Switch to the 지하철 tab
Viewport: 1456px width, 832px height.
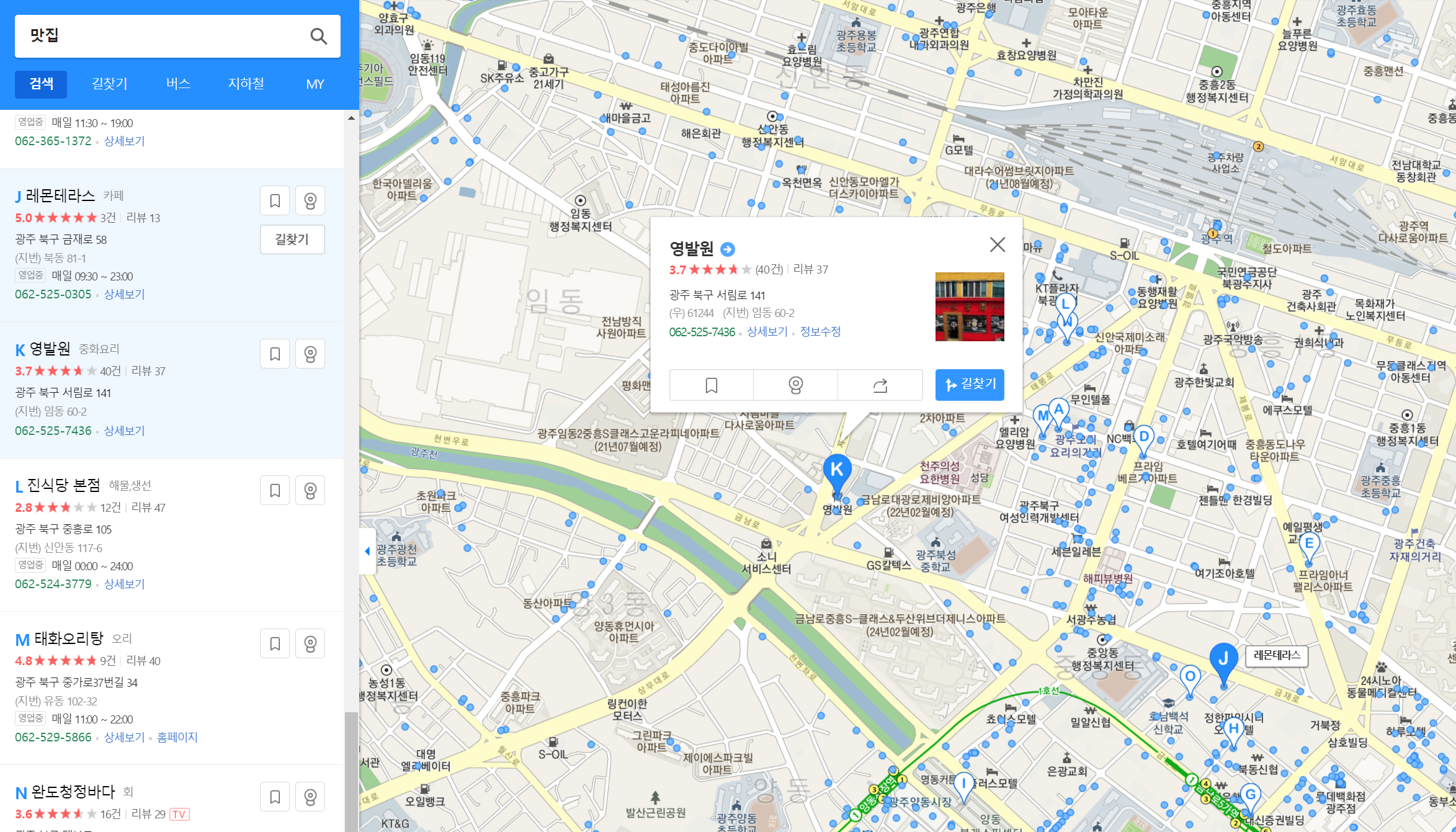(x=246, y=84)
